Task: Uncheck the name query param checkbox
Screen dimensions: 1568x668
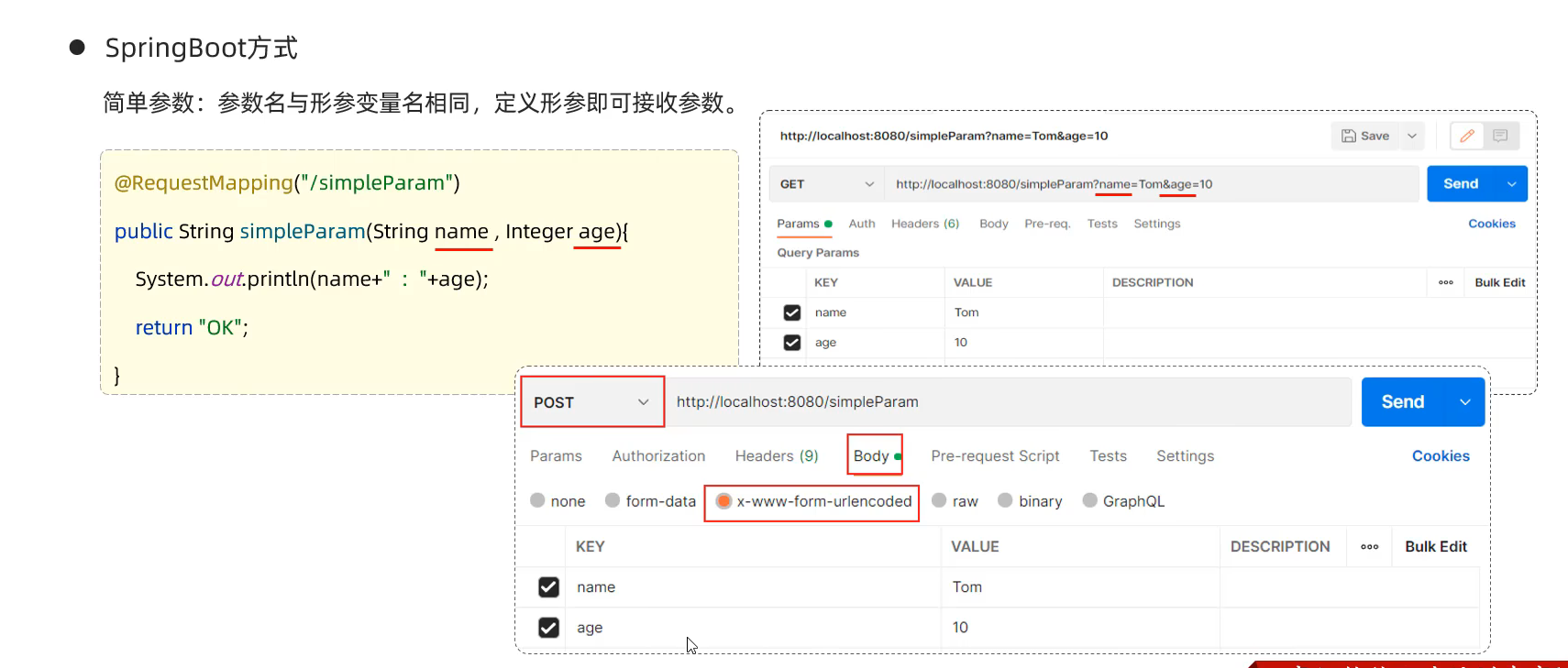Action: pos(792,312)
